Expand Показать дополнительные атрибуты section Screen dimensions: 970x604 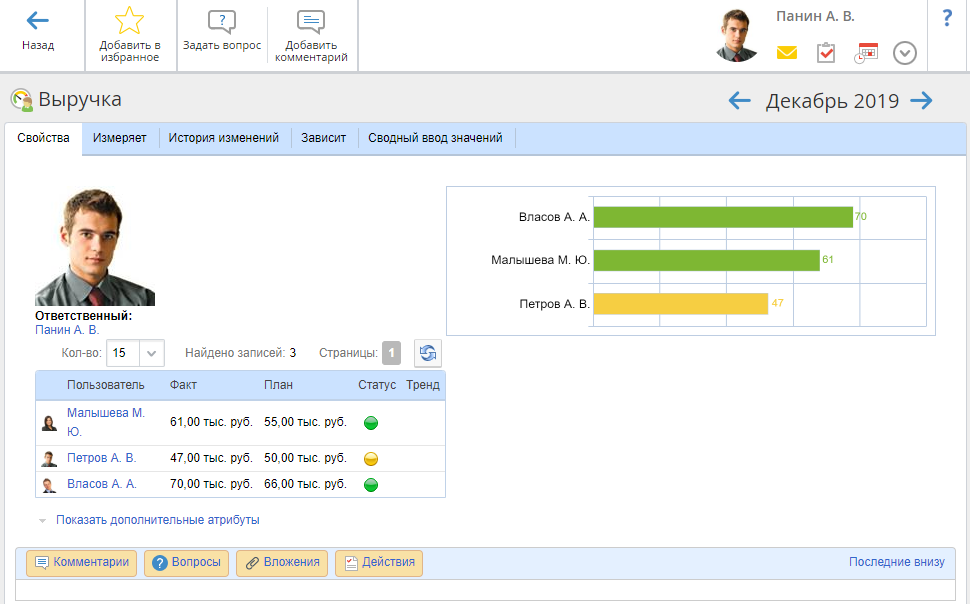click(x=157, y=520)
